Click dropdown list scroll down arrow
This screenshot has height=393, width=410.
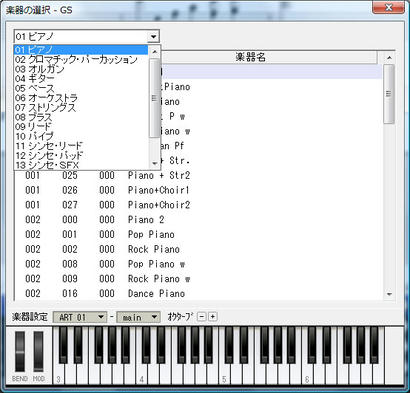tap(154, 163)
